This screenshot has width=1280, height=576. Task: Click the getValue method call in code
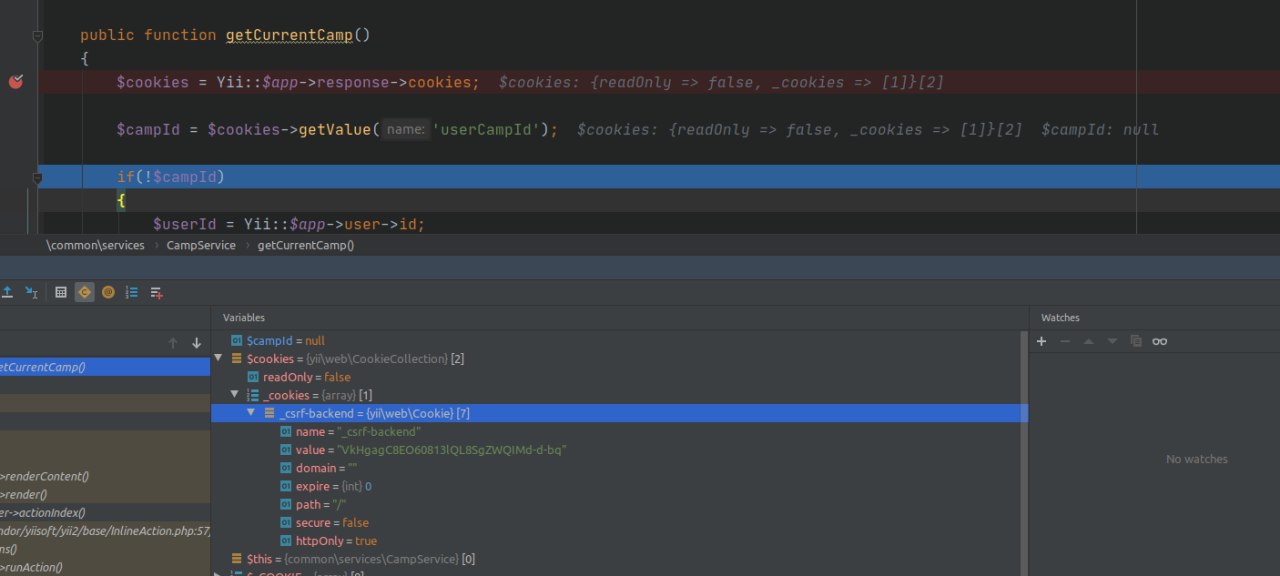pos(335,130)
